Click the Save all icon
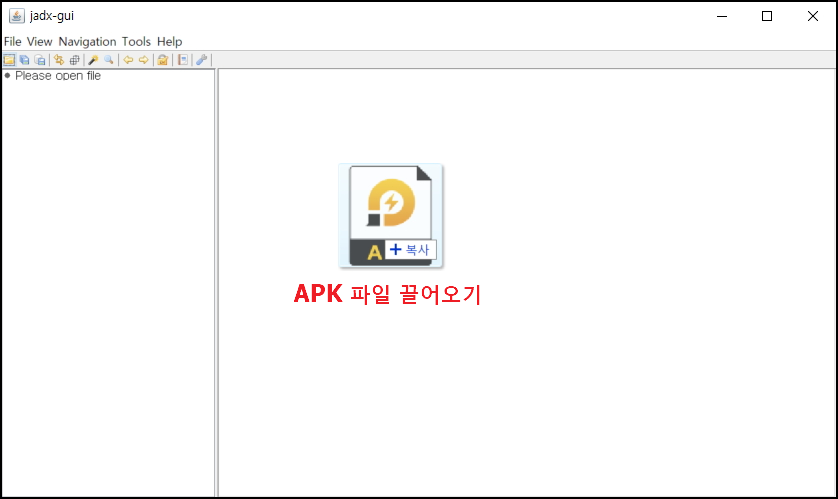The width and height of the screenshot is (838, 499). point(25,60)
